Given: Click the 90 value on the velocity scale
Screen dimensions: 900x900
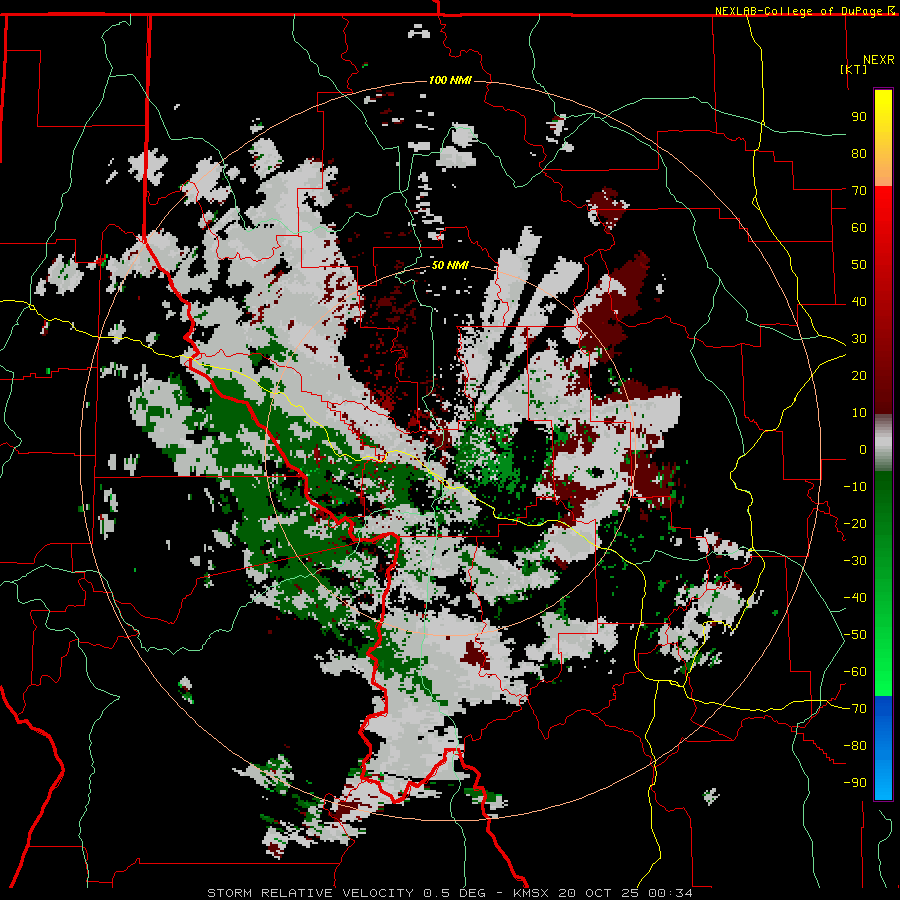Looking at the screenshot, I should pyautogui.click(x=859, y=117).
